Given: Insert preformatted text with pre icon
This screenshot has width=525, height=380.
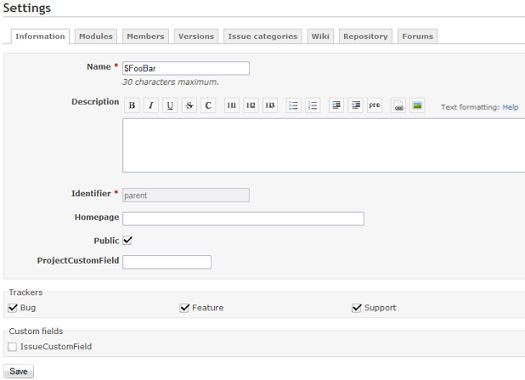Looking at the screenshot, I should [375, 105].
